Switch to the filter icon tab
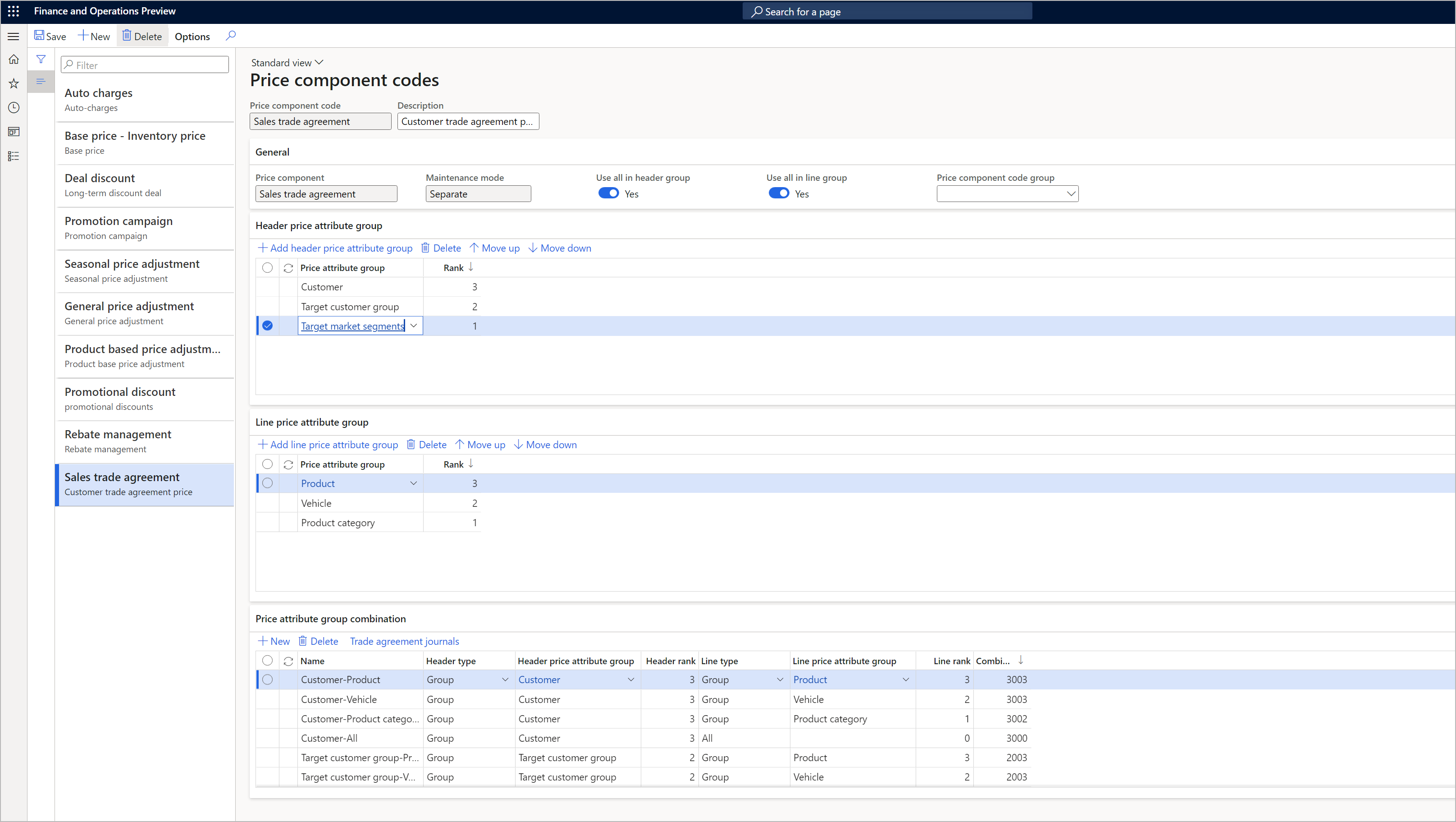The image size is (1456, 822). tap(41, 58)
